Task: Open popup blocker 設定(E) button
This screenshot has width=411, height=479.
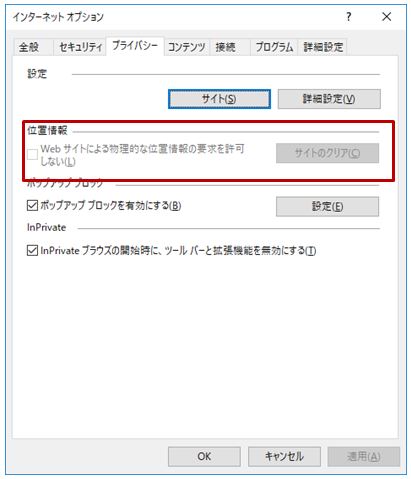Action: pos(327,207)
